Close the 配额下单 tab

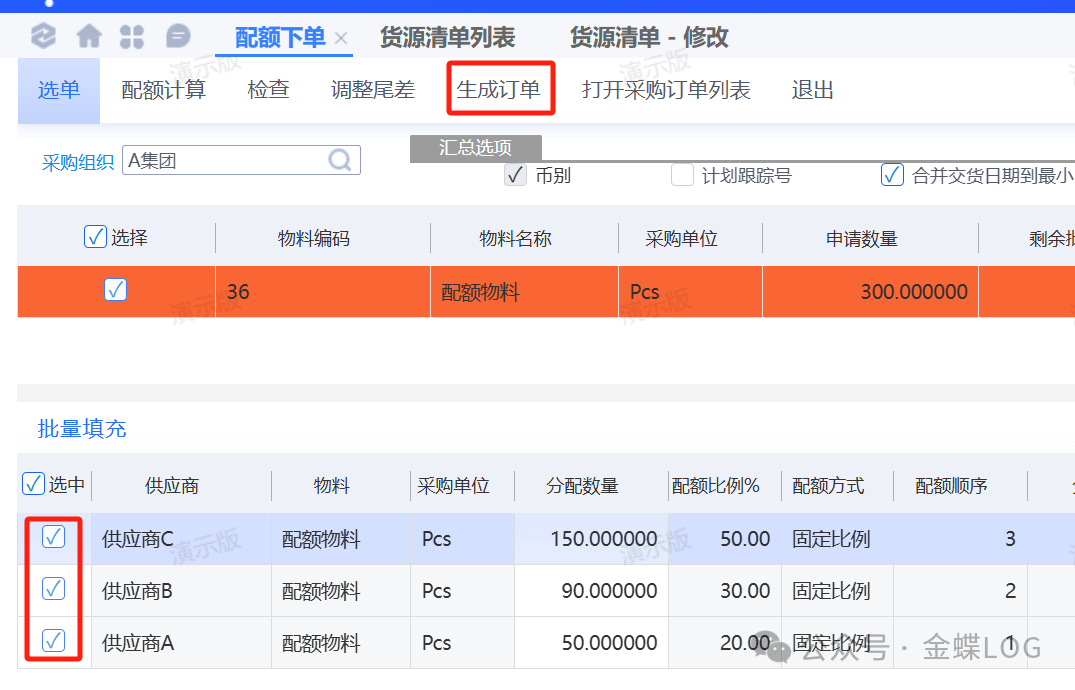pos(341,39)
